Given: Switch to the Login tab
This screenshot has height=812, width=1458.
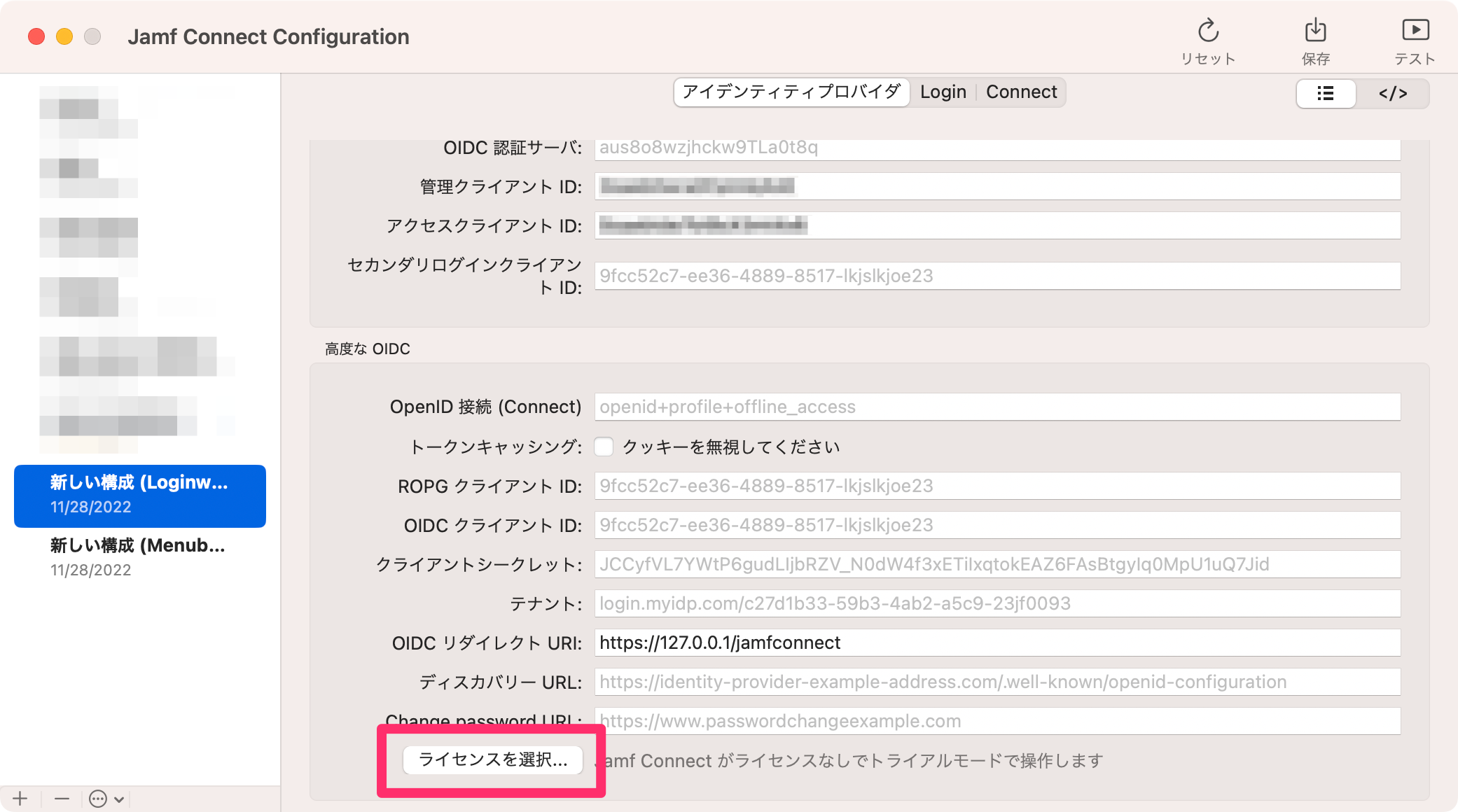Looking at the screenshot, I should (943, 92).
